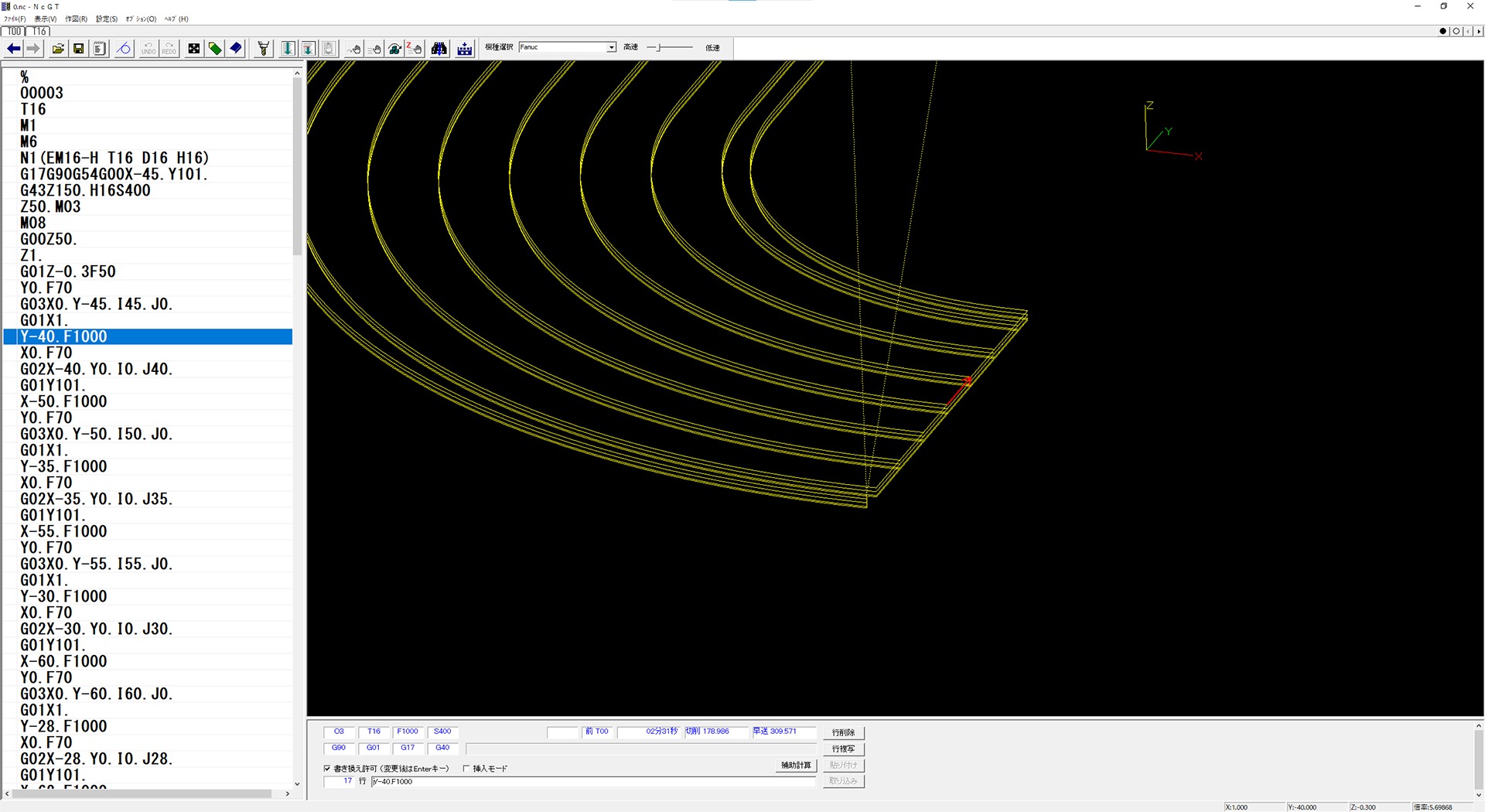Click the 取り込み button

[x=843, y=781]
